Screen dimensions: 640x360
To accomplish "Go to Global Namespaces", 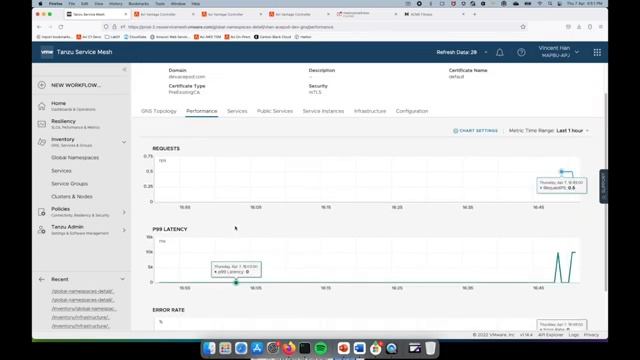I will coord(75,158).
